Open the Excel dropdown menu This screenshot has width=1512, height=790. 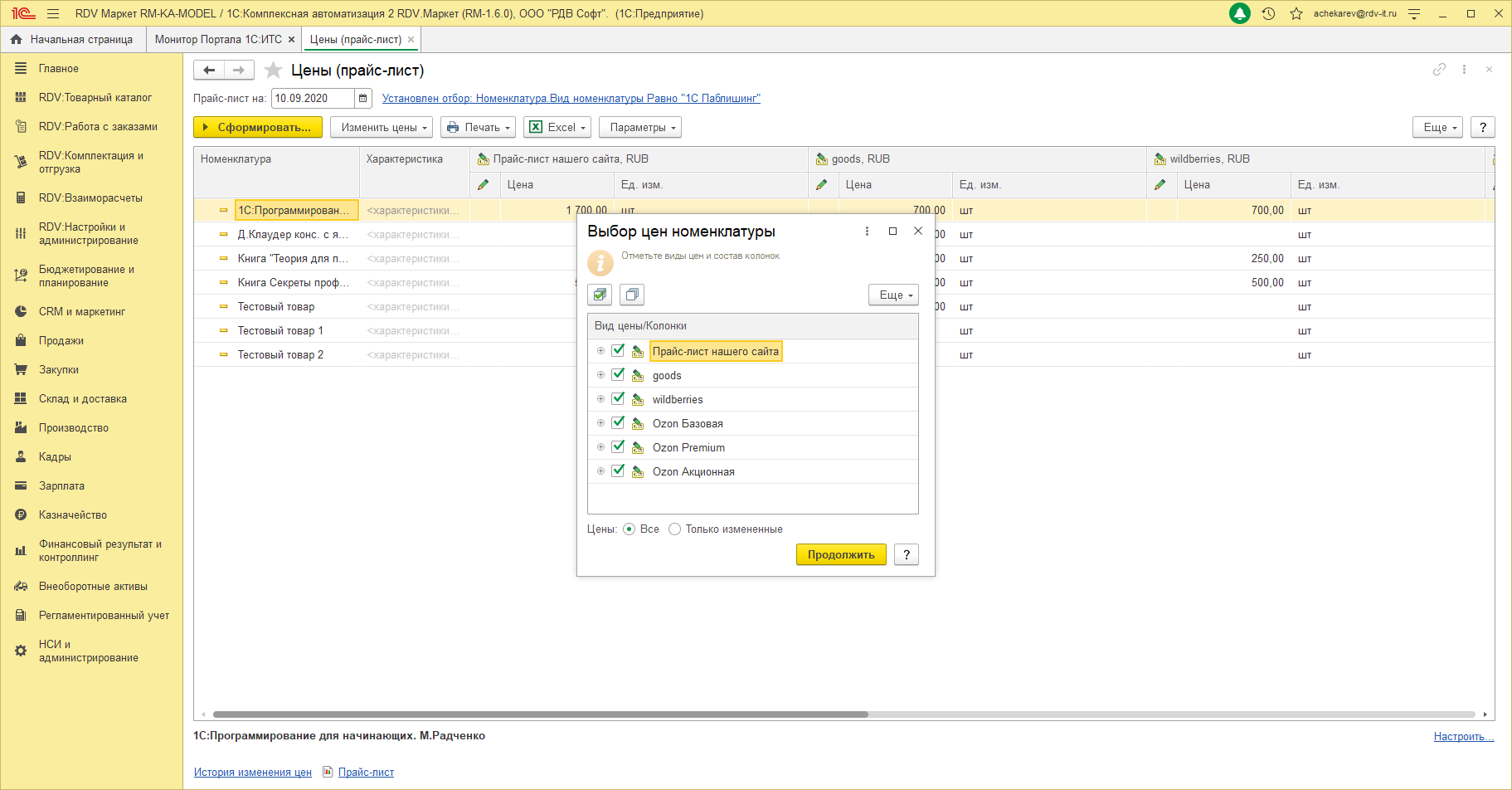(557, 128)
